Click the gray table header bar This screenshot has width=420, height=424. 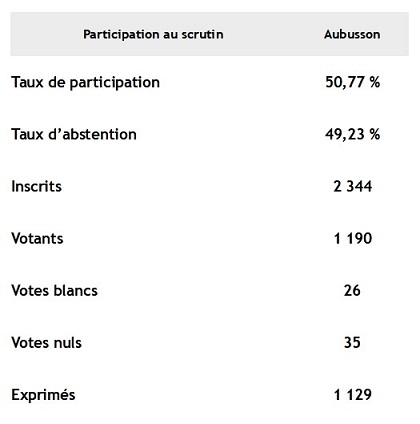[209, 34]
